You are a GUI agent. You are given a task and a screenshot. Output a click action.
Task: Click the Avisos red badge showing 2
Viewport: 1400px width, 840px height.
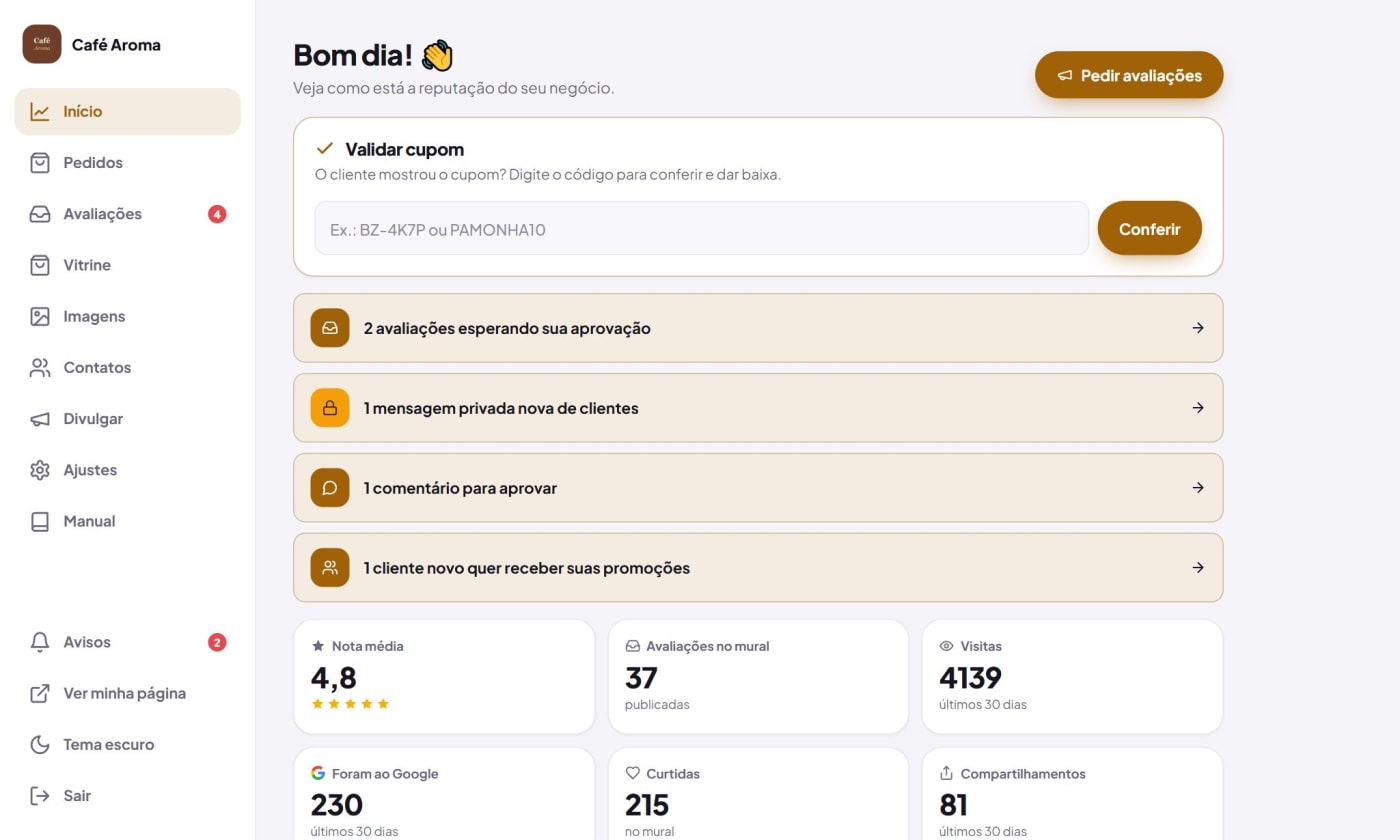(x=217, y=642)
